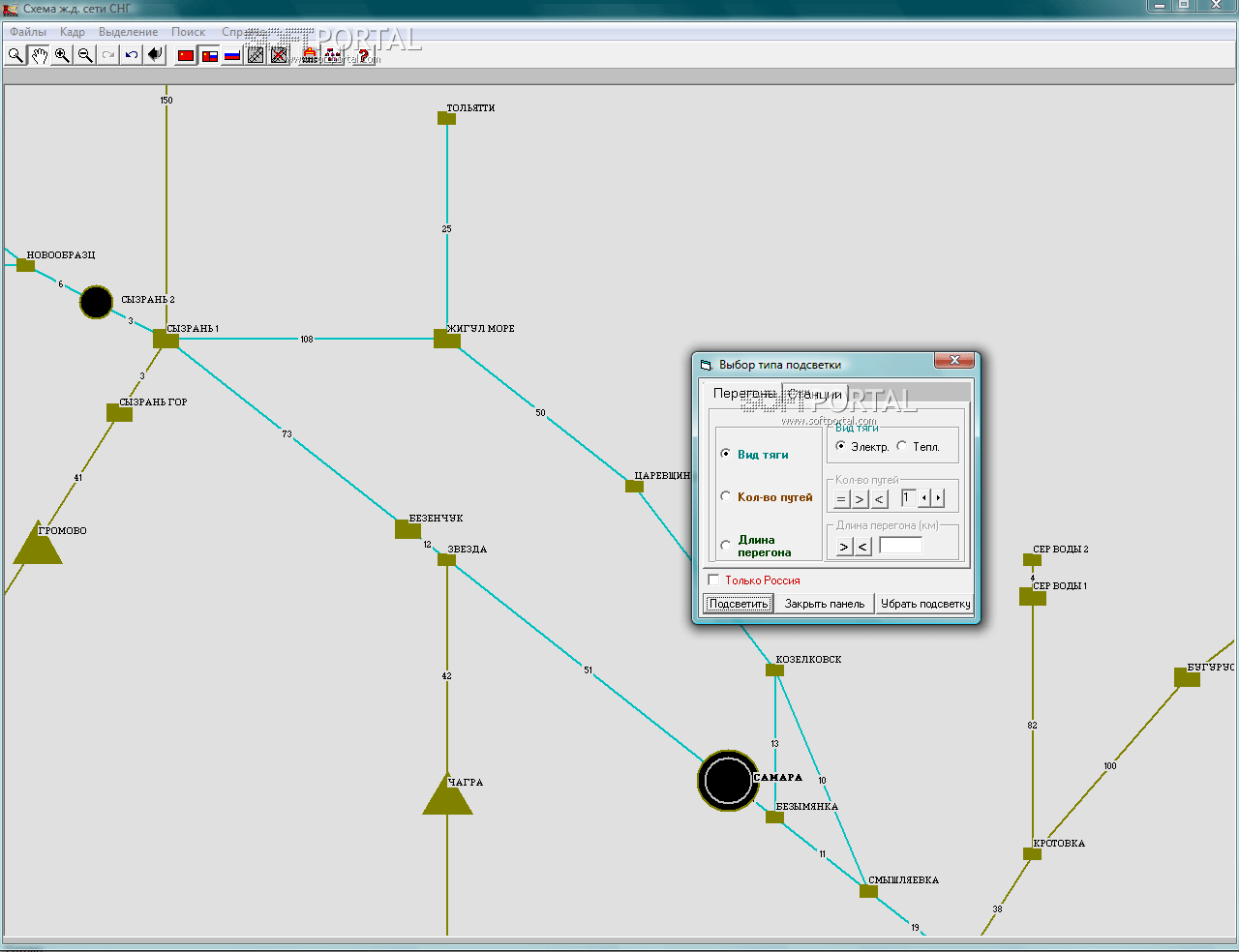Click the large САМАРА station circle

point(728,781)
